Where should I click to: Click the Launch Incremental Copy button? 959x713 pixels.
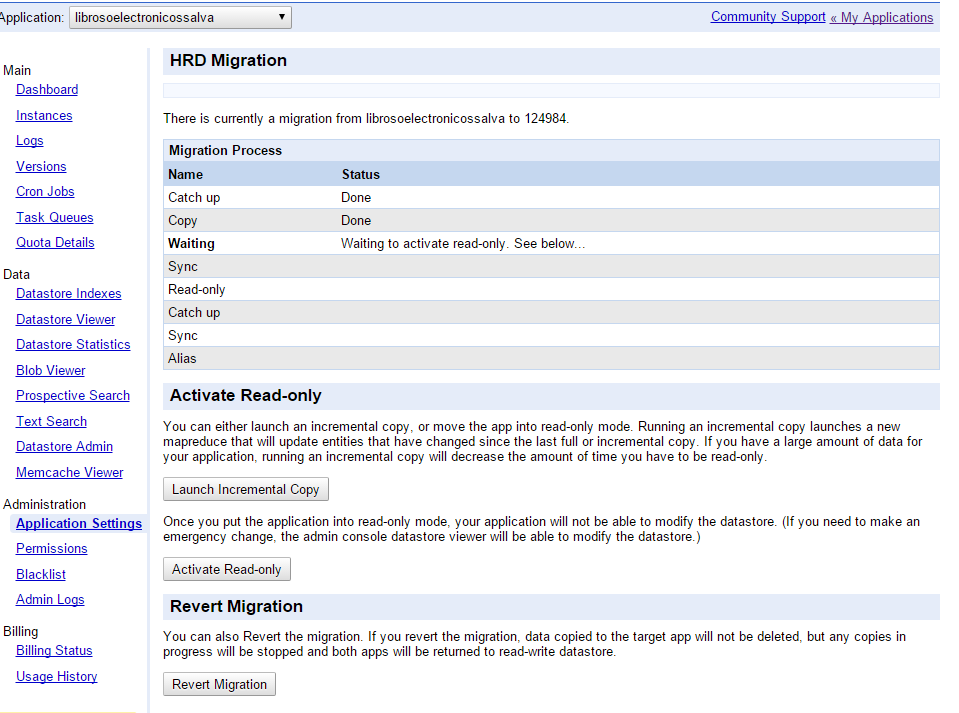tap(245, 489)
